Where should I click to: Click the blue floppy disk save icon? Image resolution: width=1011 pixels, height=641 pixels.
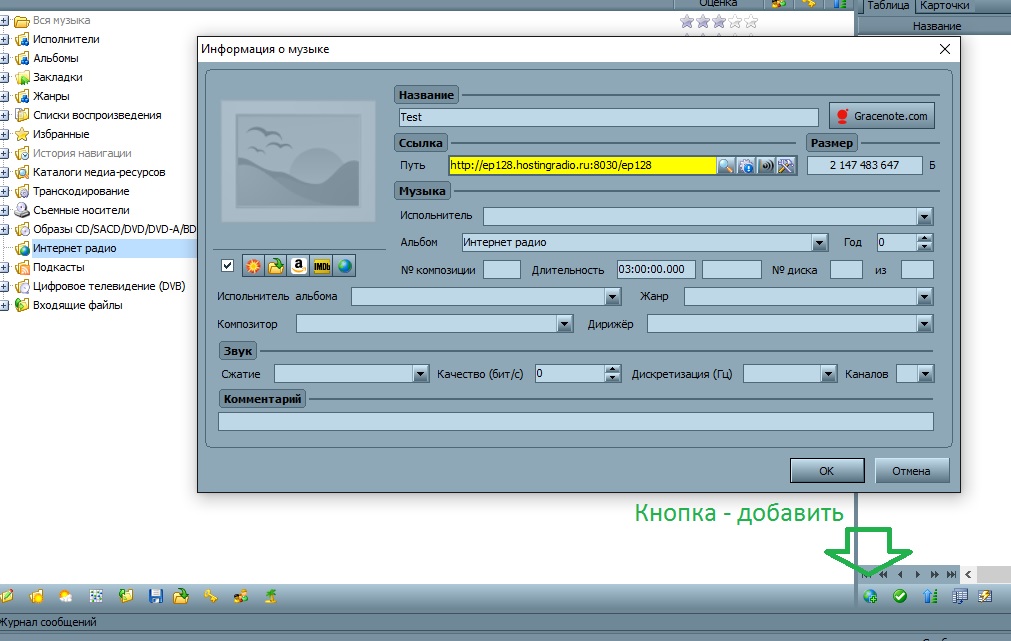click(x=155, y=597)
